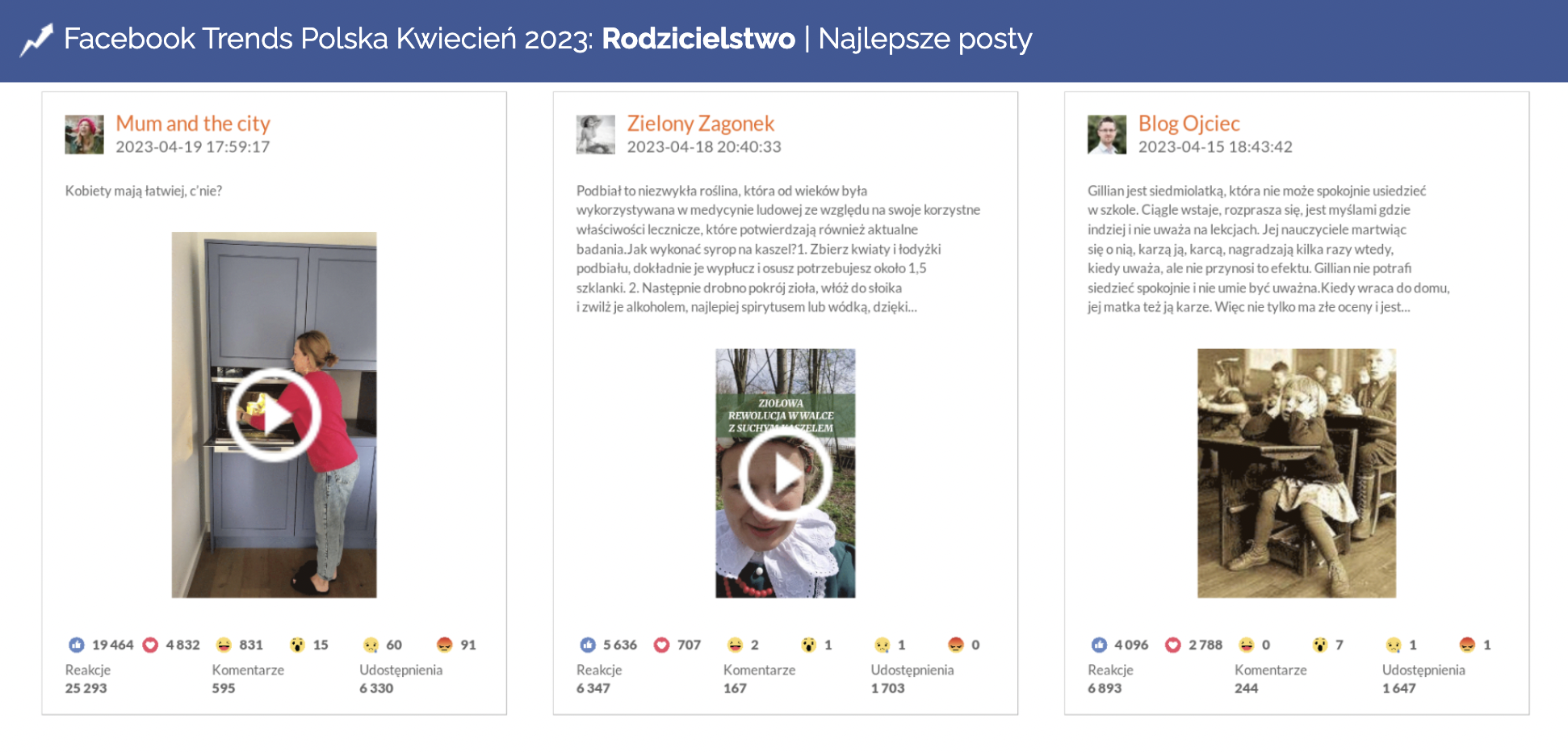1568x753 pixels.
Task: Click the love heart icon with 4 832
Action: click(150, 645)
